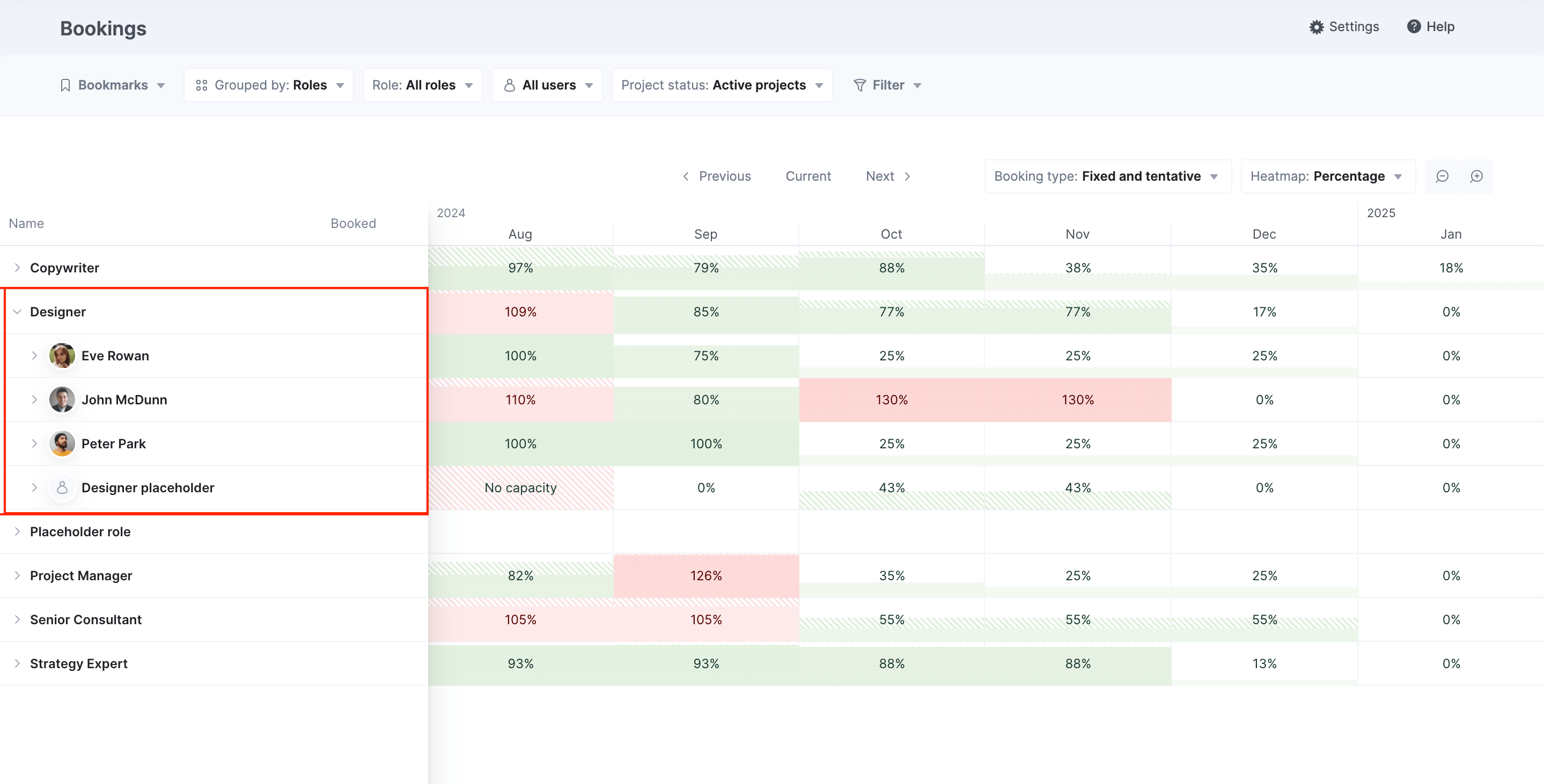Click the grid icon in Grouped by control

[x=202, y=84]
